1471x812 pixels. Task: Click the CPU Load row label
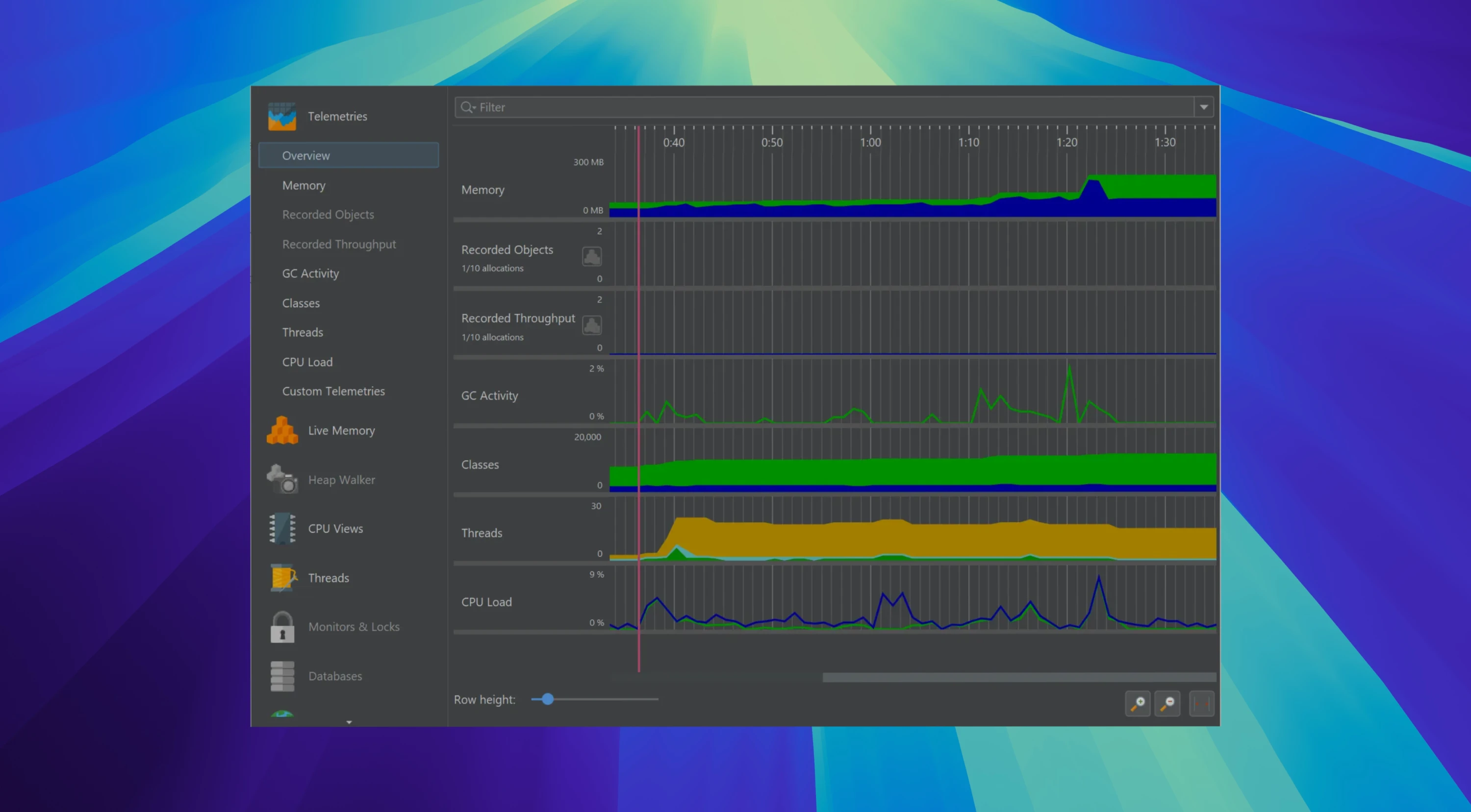point(486,602)
